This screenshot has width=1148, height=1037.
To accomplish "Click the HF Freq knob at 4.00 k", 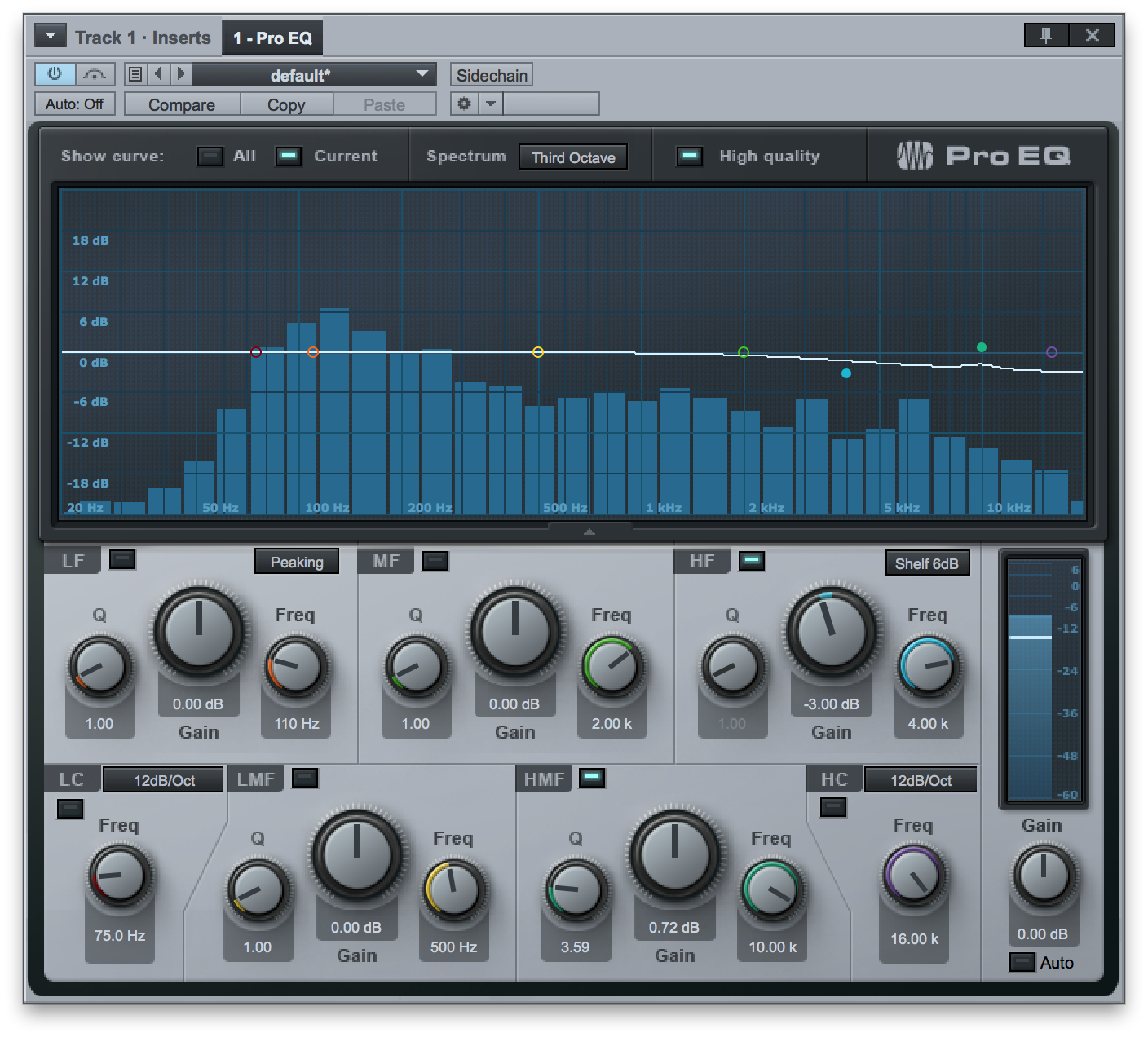I will click(928, 667).
